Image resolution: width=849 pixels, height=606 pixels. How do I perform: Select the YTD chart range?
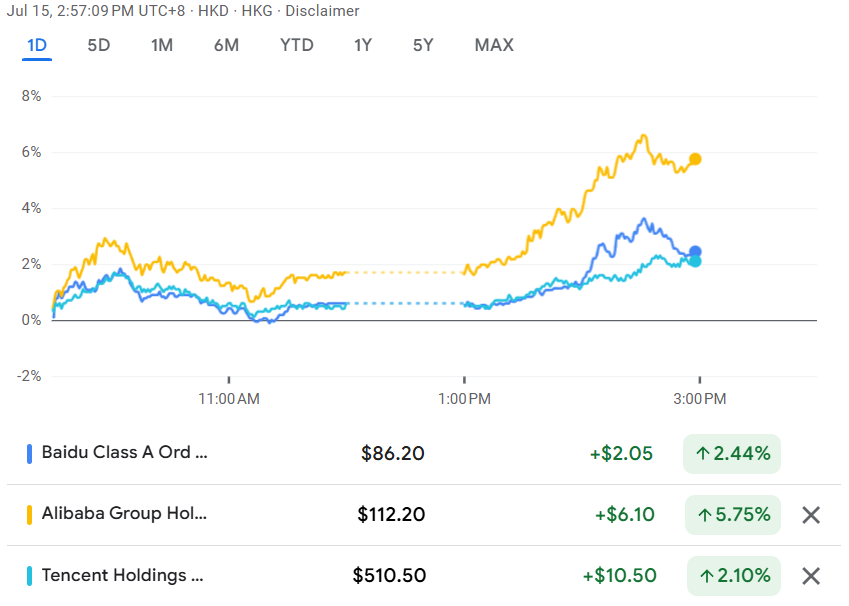(297, 45)
